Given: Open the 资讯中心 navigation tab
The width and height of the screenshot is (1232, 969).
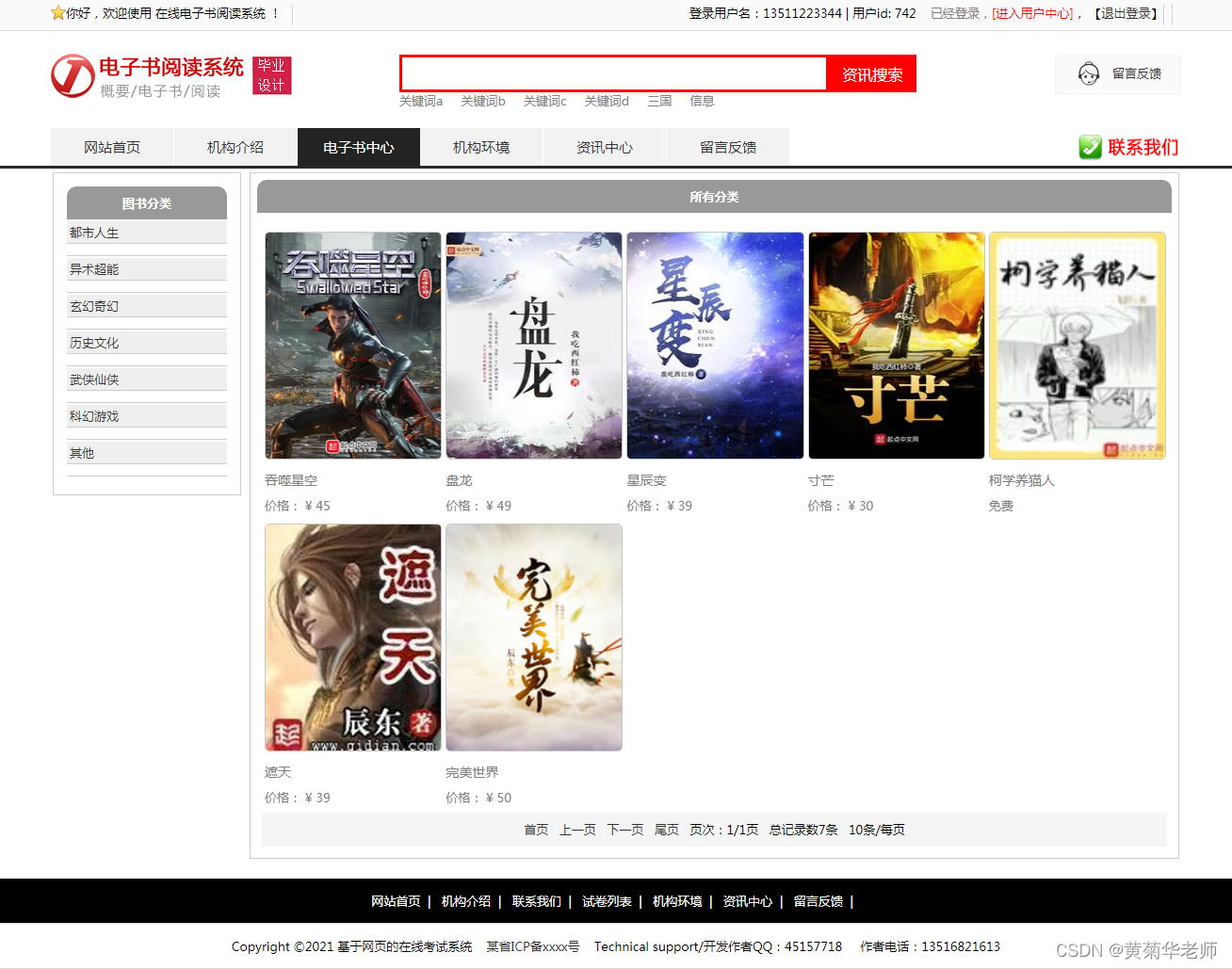Looking at the screenshot, I should 605,148.
